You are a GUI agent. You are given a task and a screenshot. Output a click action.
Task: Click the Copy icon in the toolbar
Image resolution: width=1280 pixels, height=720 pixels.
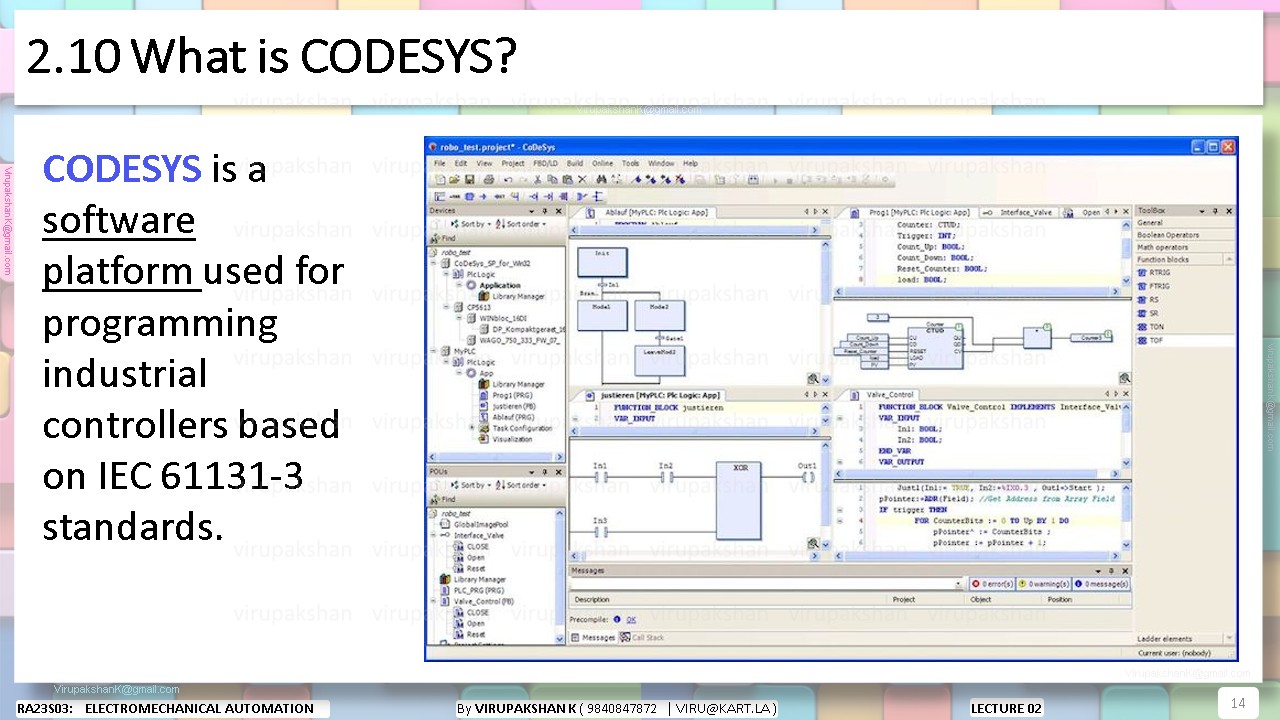(553, 179)
